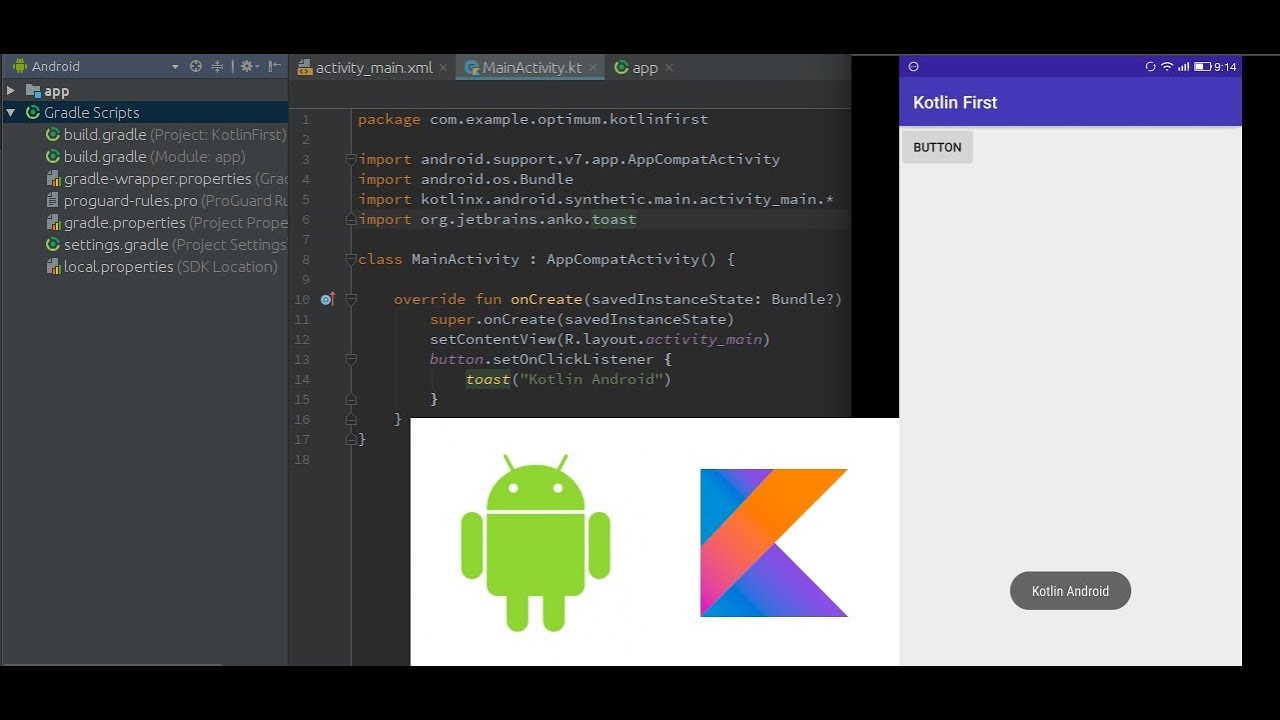Fold the setOnClickListener lambda on line 13
The height and width of the screenshot is (720, 1280).
[351, 359]
